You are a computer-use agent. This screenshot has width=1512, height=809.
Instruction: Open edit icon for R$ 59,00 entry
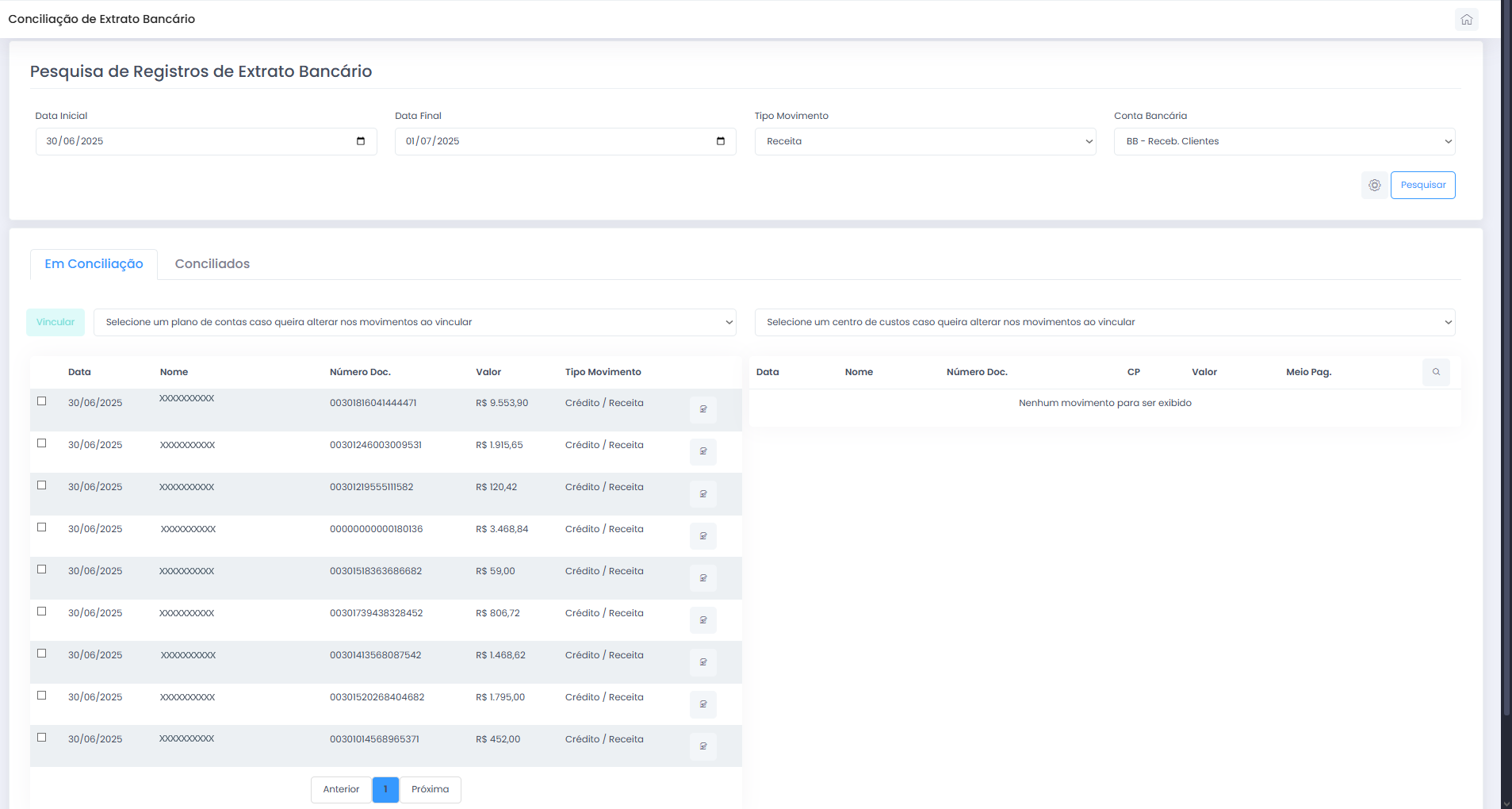[x=702, y=577]
